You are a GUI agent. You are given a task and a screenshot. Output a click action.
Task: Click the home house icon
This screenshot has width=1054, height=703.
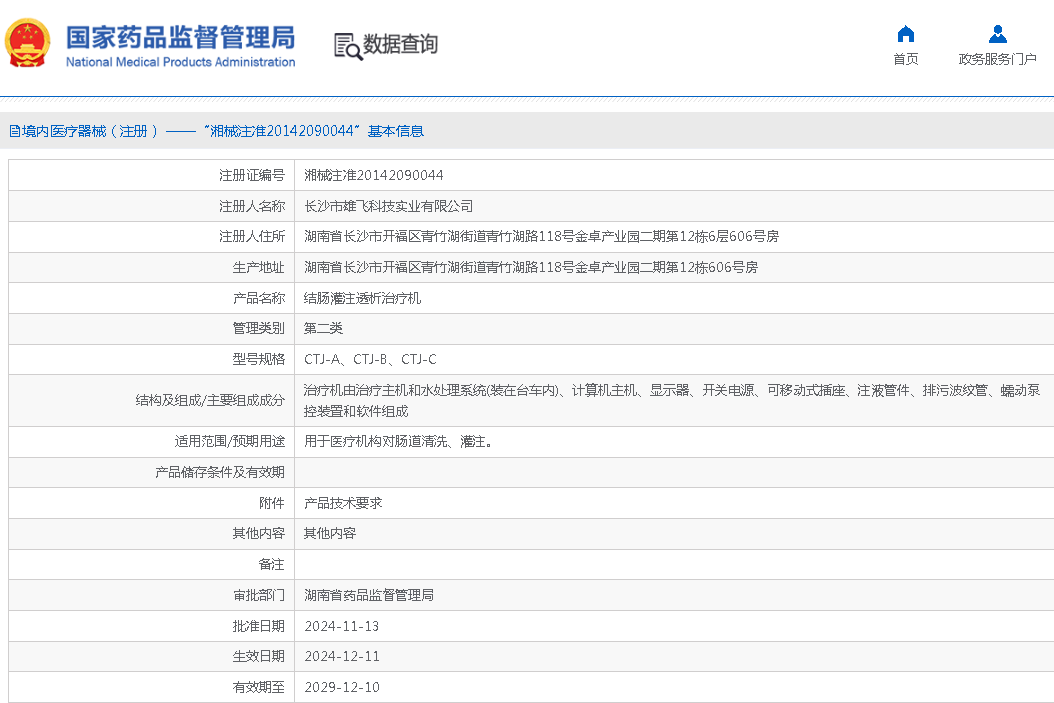coord(905,33)
